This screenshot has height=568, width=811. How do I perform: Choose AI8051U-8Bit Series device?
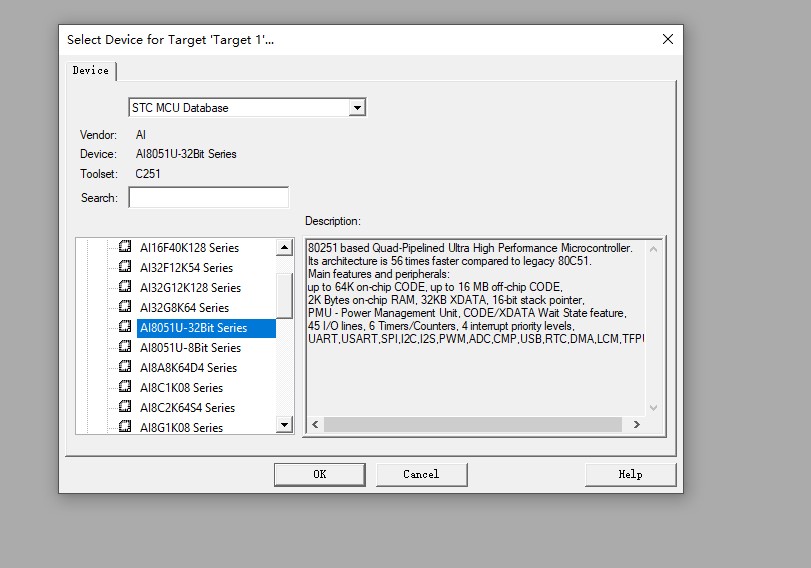coord(190,348)
